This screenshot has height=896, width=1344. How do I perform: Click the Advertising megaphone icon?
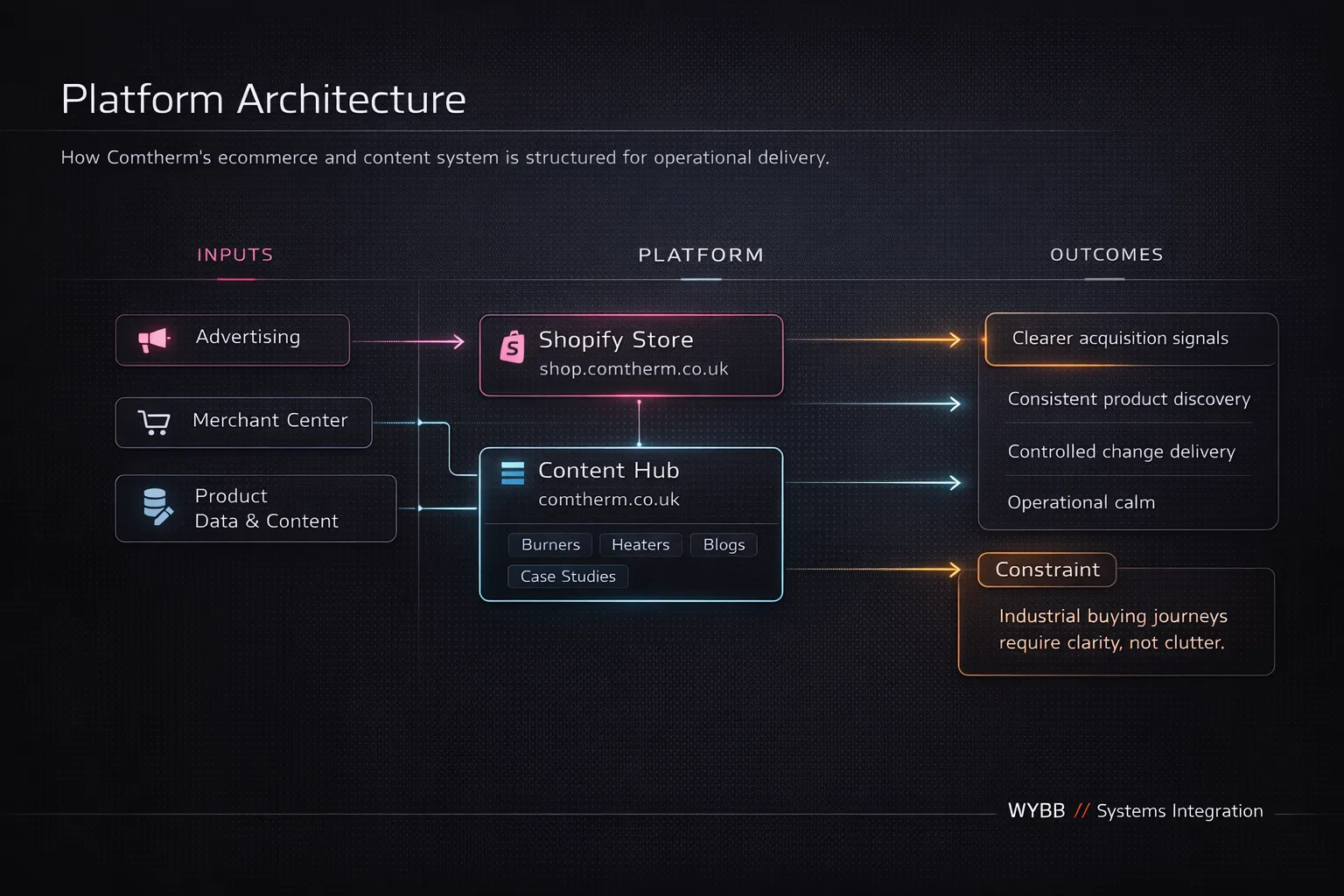[x=154, y=339]
